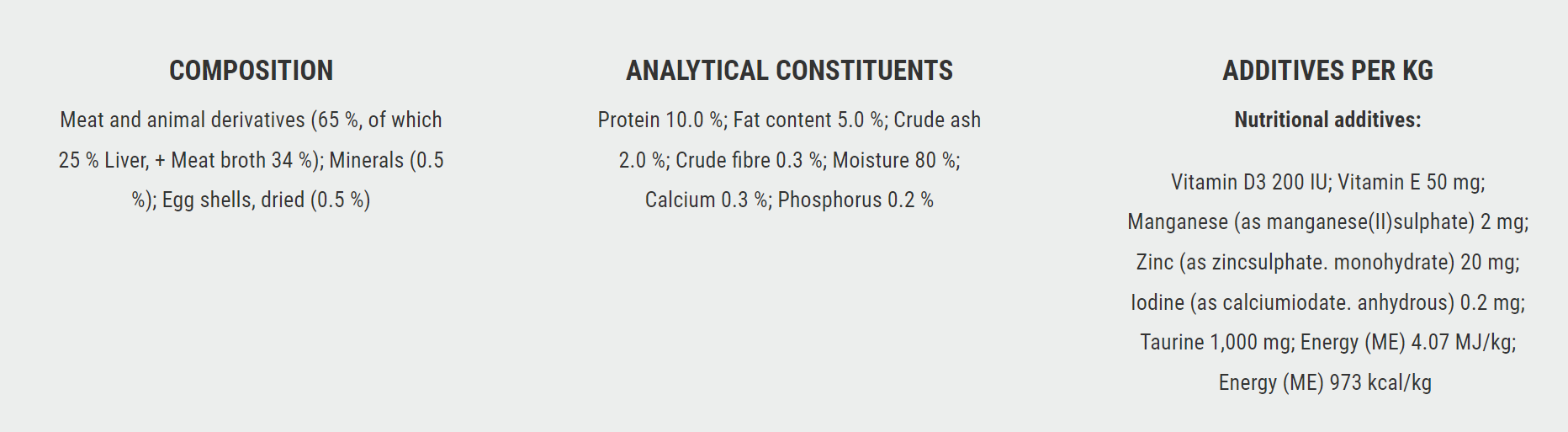Click the 'Taurine 1,000 mg' text
The width and height of the screenshot is (1568, 432).
(x=1216, y=343)
